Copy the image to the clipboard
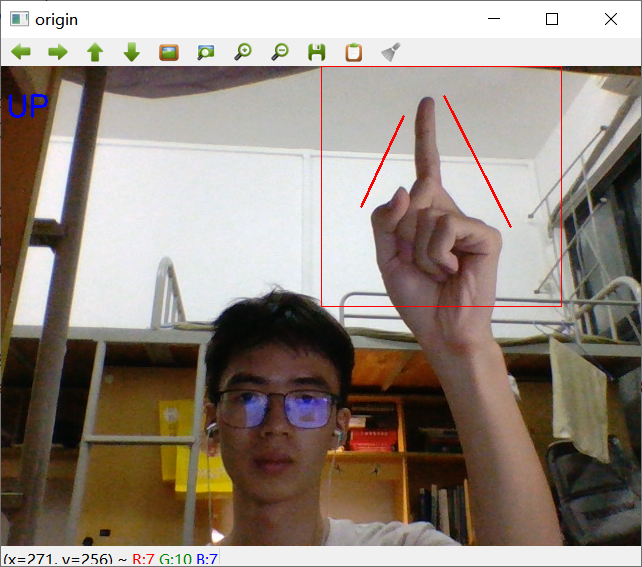Viewport: 642px width, 567px height. coord(354,52)
